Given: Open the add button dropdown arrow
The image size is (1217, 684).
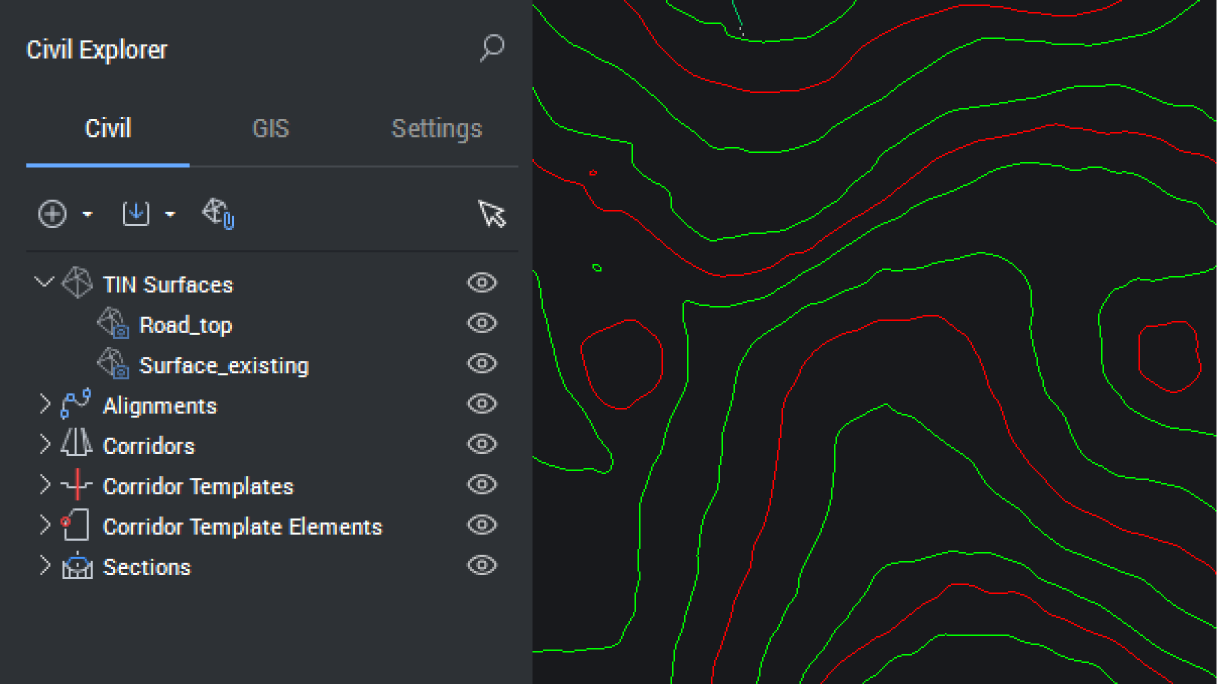Looking at the screenshot, I should coord(88,214).
